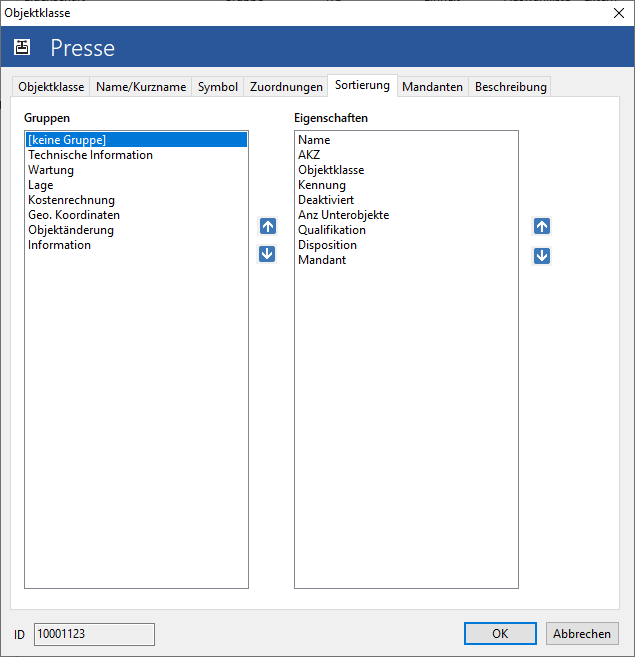Open the Beschreibung tab
Screen dimensions: 635x657
coord(511,87)
